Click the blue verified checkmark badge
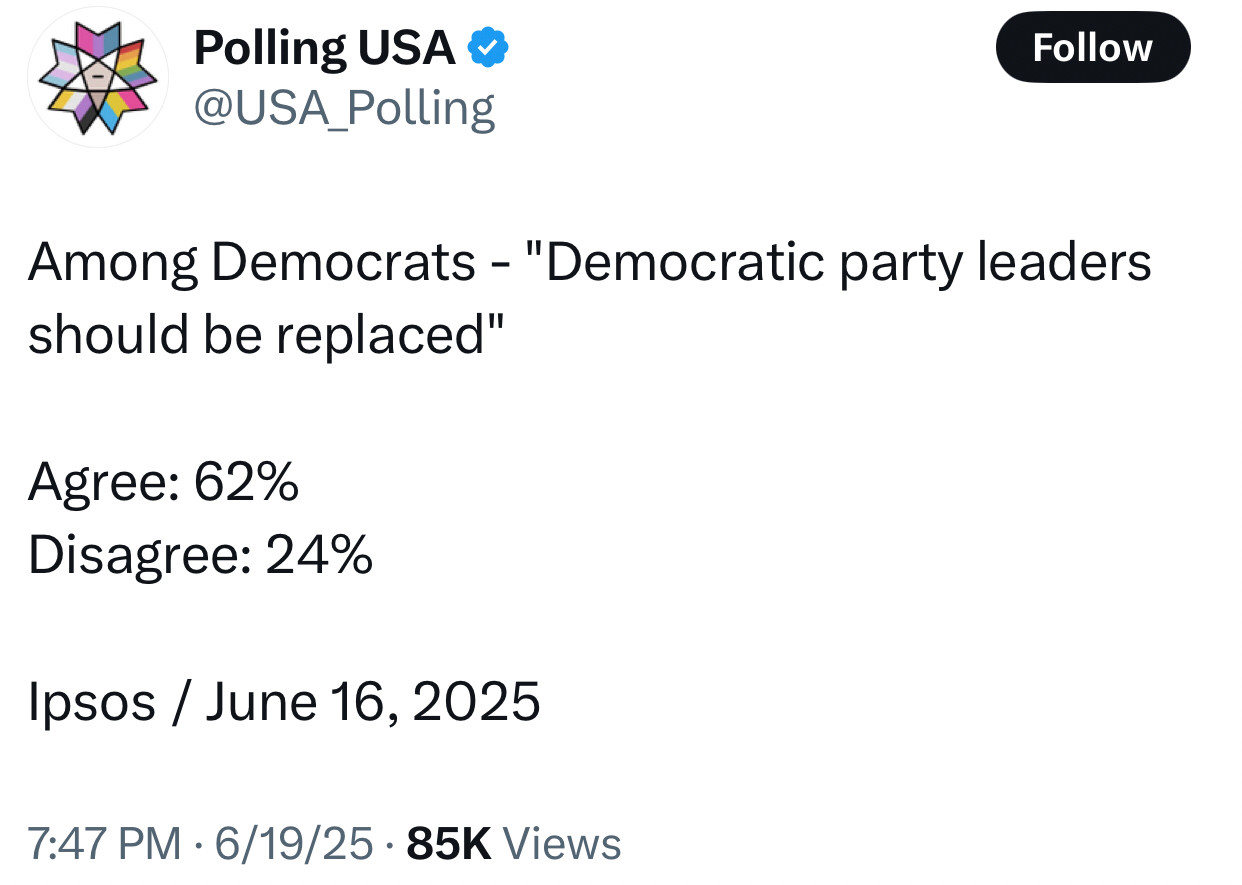Viewport: 1242px width, 885px height. tap(489, 47)
